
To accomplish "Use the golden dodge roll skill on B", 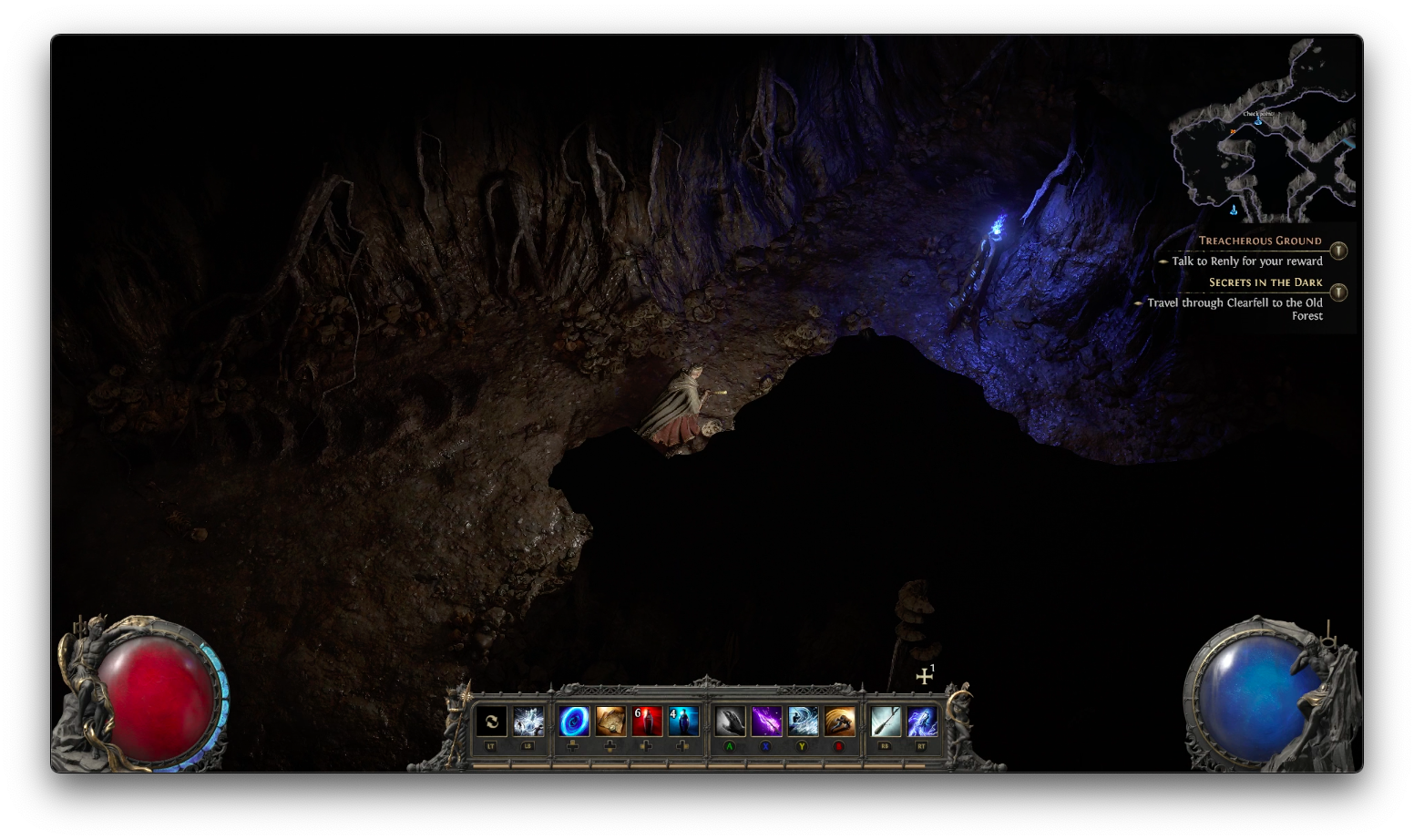I will tap(840, 722).
